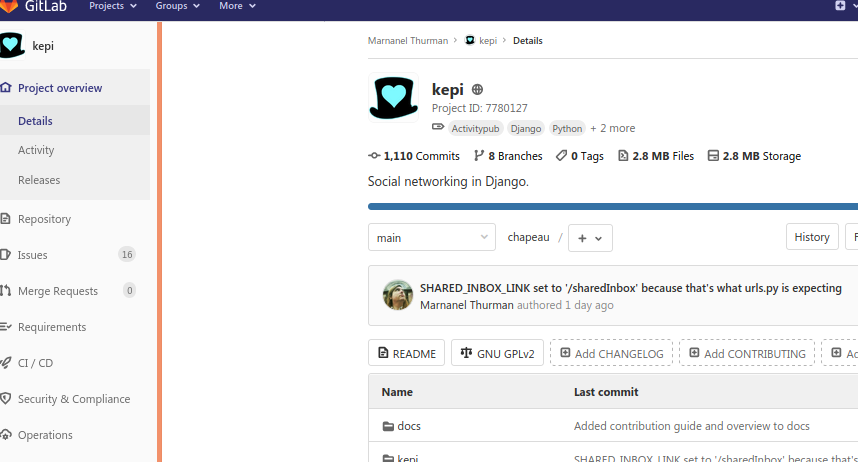Click the Django topic tag
This screenshot has width=858, height=462.
point(526,129)
